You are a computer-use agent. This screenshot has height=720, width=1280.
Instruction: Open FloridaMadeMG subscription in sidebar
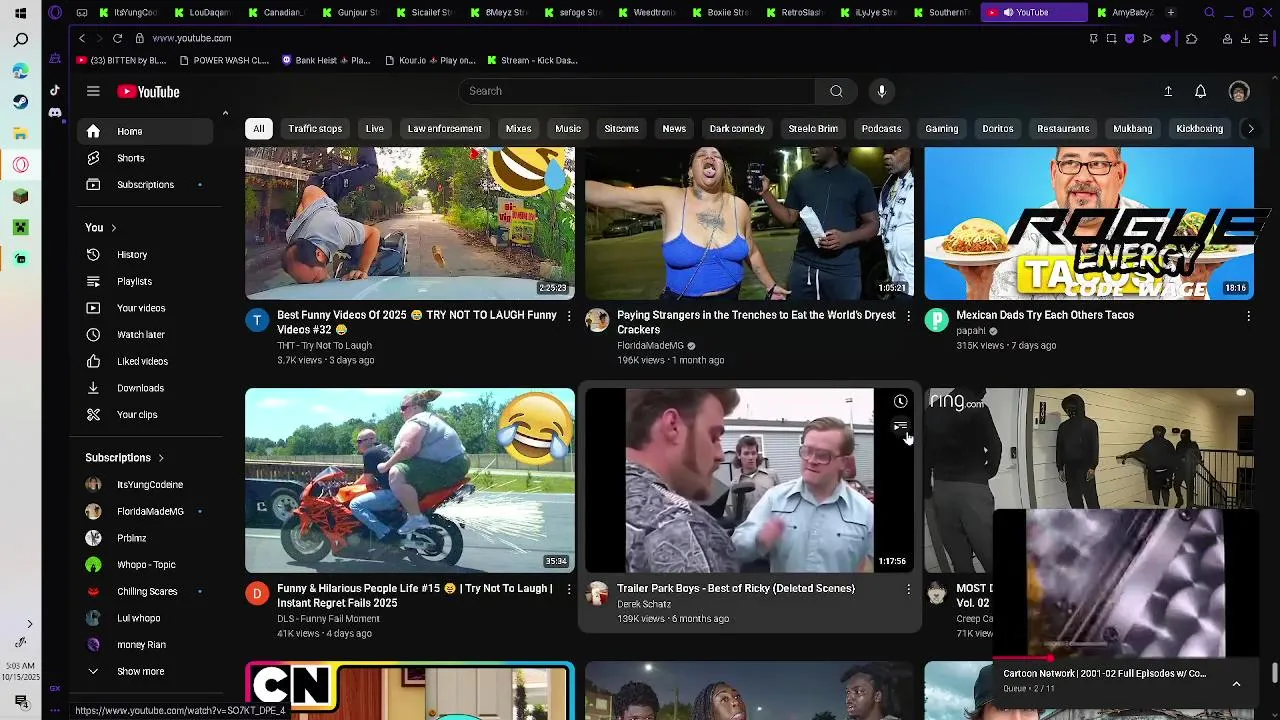(145, 512)
